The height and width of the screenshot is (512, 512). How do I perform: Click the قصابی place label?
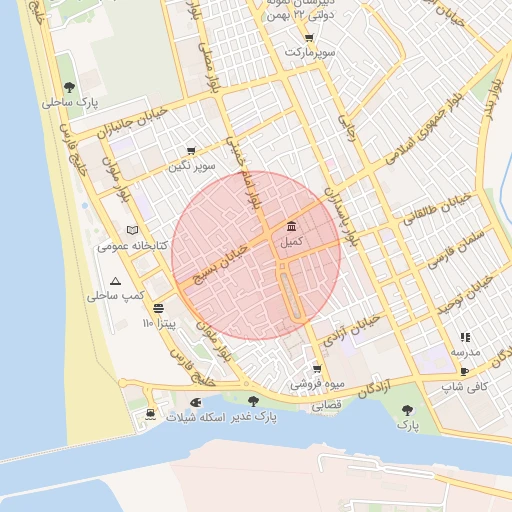point(326,405)
